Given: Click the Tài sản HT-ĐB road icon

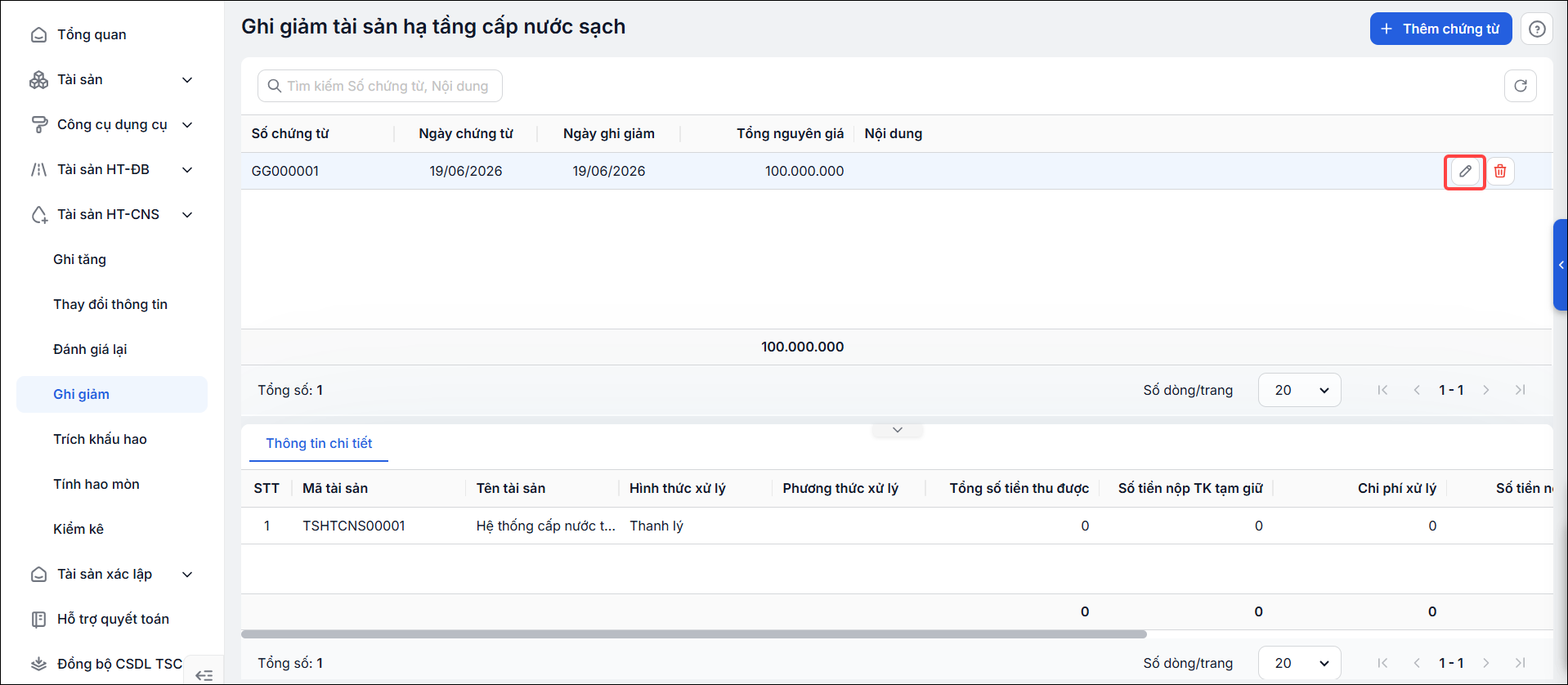Looking at the screenshot, I should (x=38, y=170).
